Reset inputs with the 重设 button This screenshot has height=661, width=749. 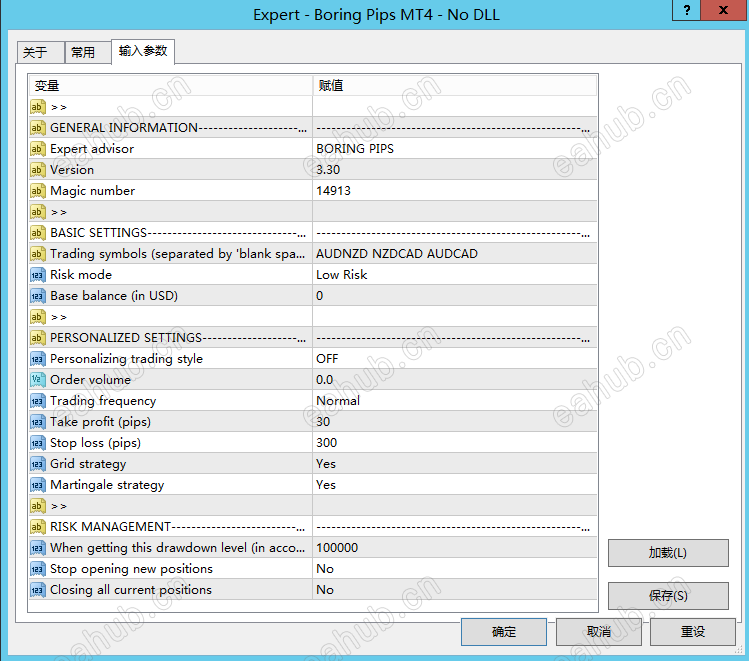[x=693, y=632]
